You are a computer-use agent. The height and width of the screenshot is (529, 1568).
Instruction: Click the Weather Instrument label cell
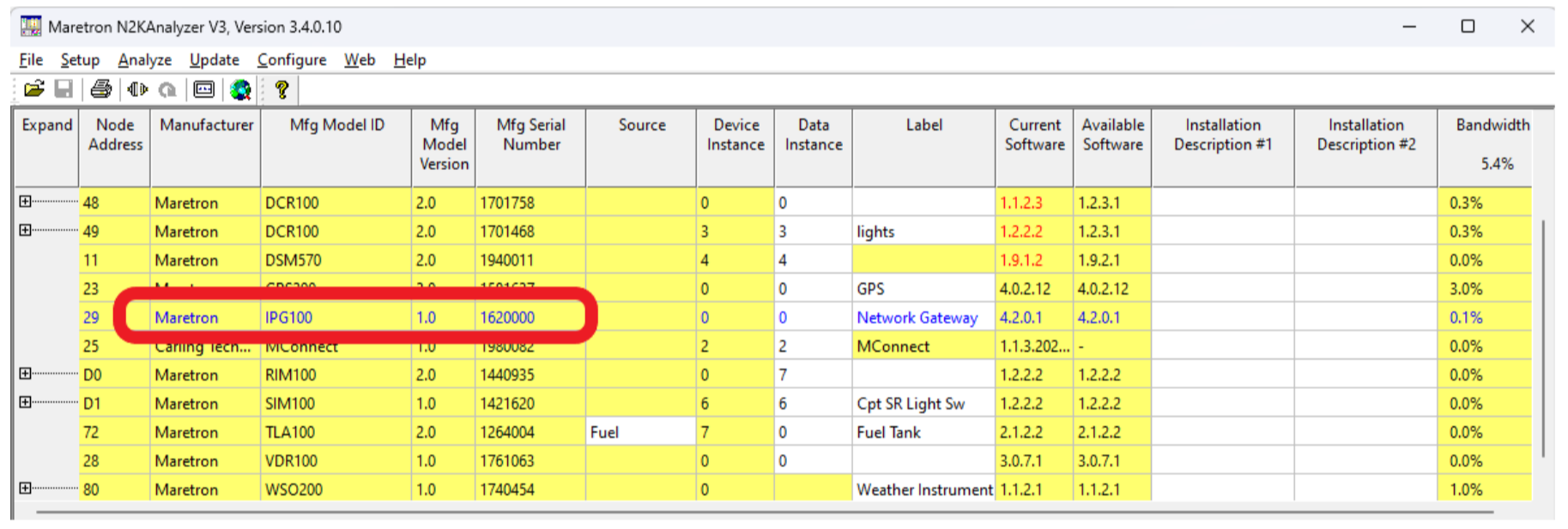pos(924,489)
